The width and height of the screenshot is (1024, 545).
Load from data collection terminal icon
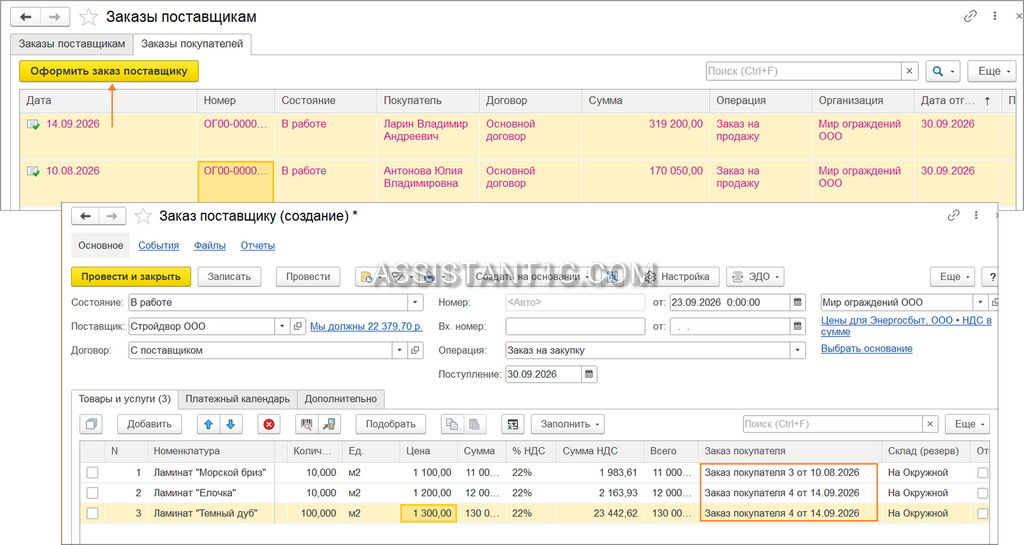329,424
